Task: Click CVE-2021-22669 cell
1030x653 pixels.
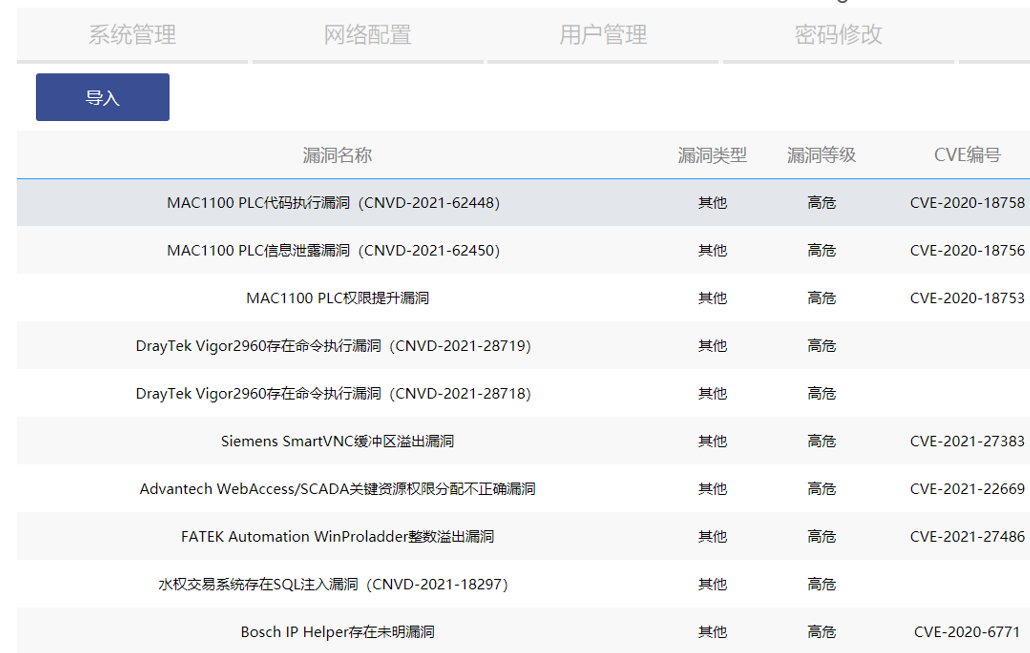Action: point(967,489)
